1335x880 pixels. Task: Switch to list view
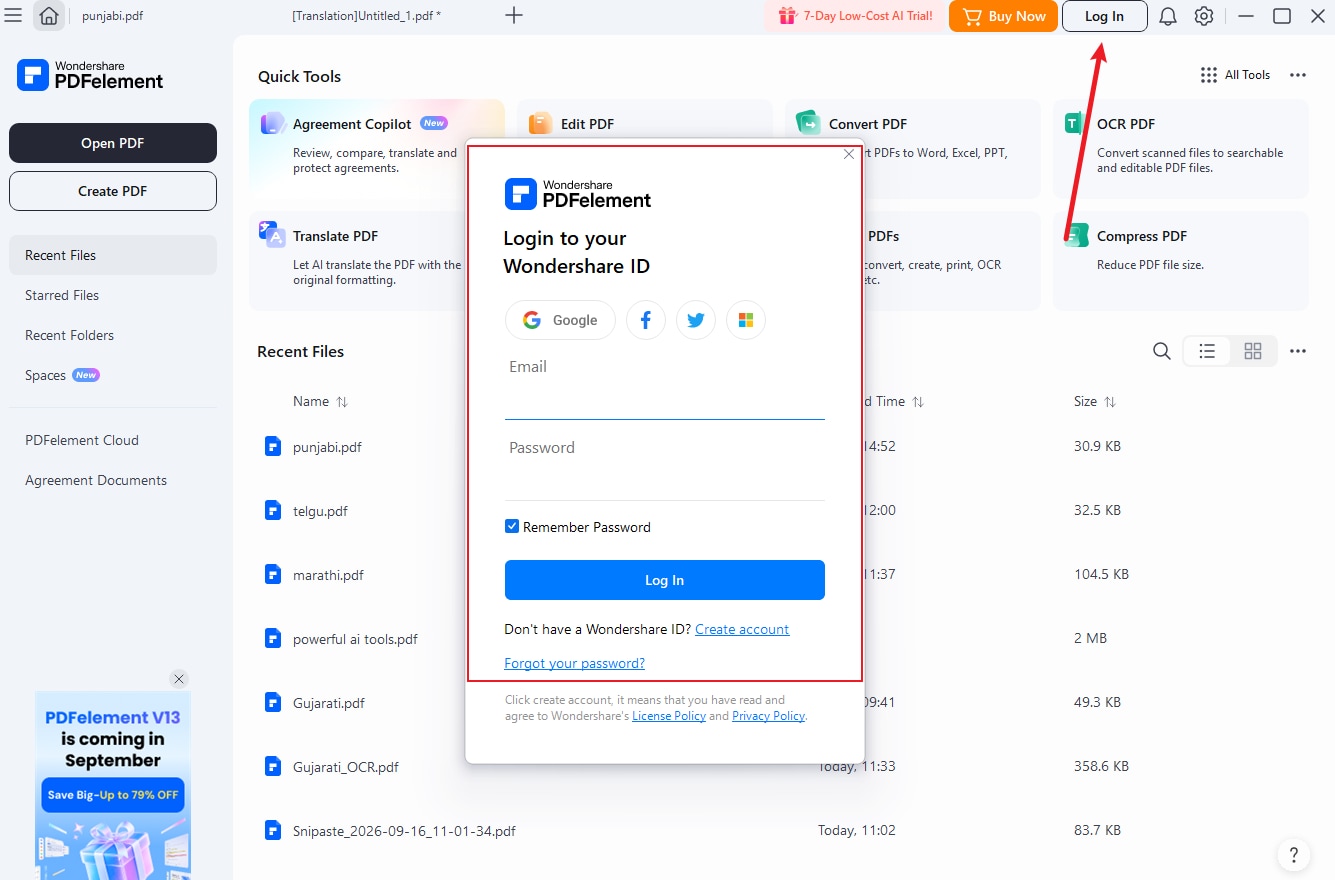click(1207, 351)
